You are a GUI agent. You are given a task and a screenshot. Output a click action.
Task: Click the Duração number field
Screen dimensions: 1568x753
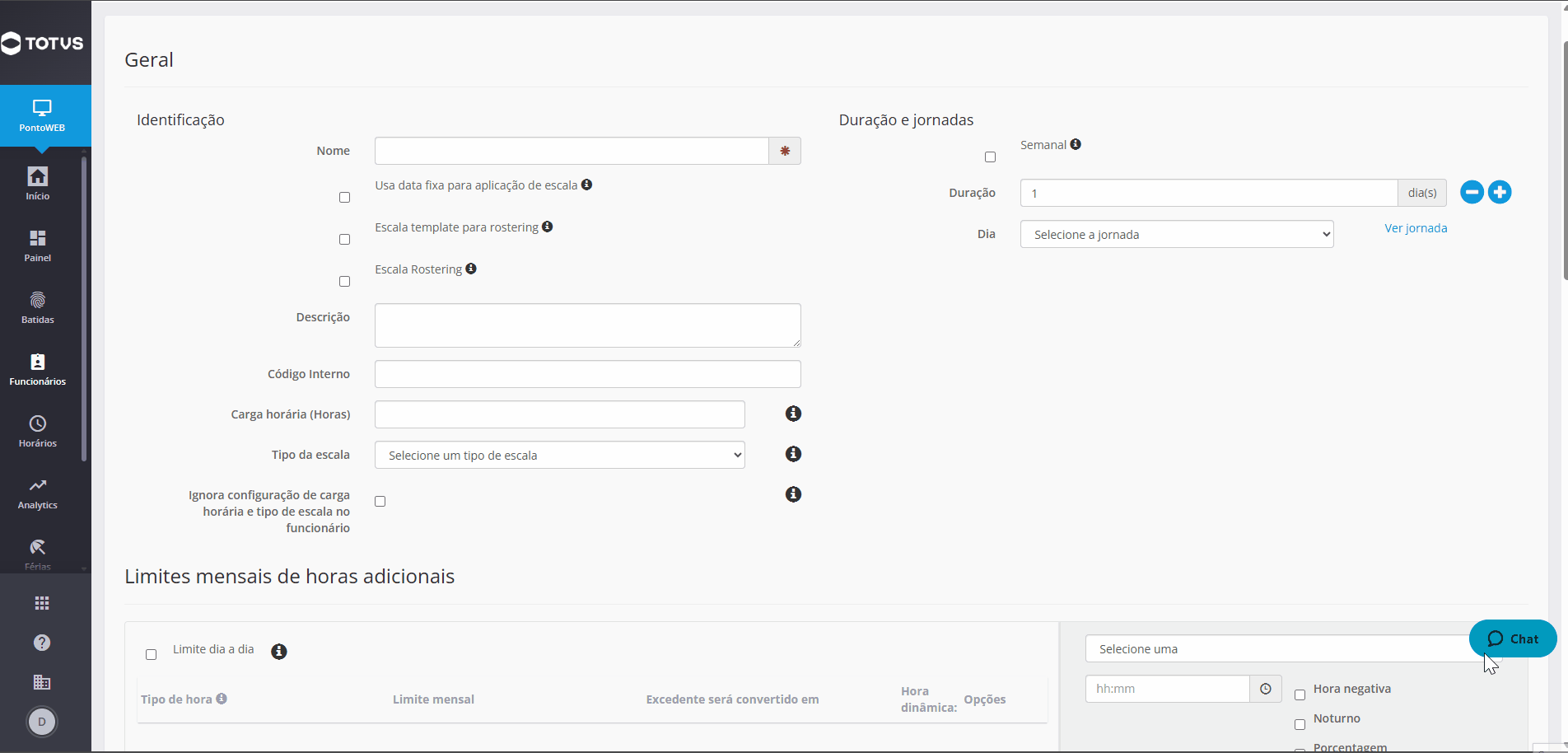(x=1209, y=193)
